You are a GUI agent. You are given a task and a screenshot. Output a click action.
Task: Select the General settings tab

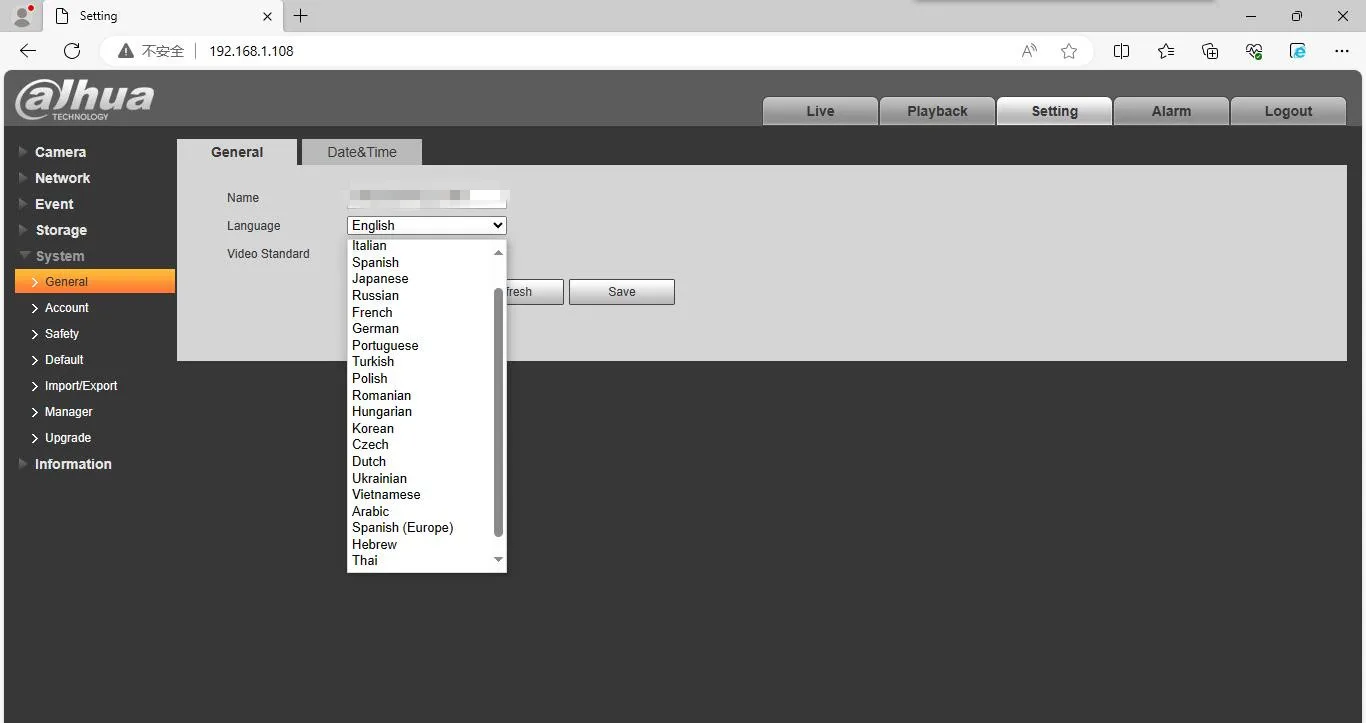(237, 152)
